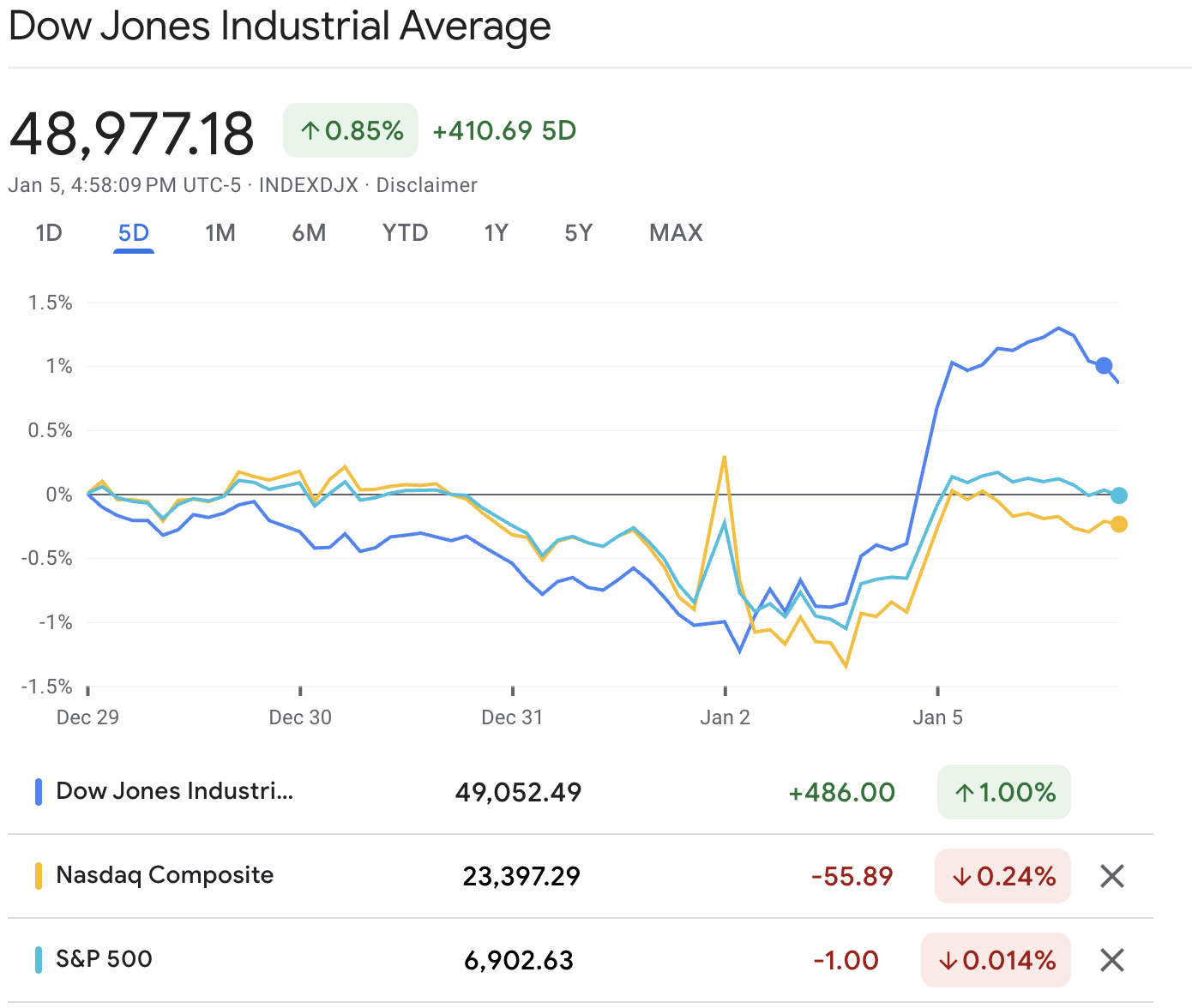Click the Dow Jones Industrial Average title

[279, 27]
